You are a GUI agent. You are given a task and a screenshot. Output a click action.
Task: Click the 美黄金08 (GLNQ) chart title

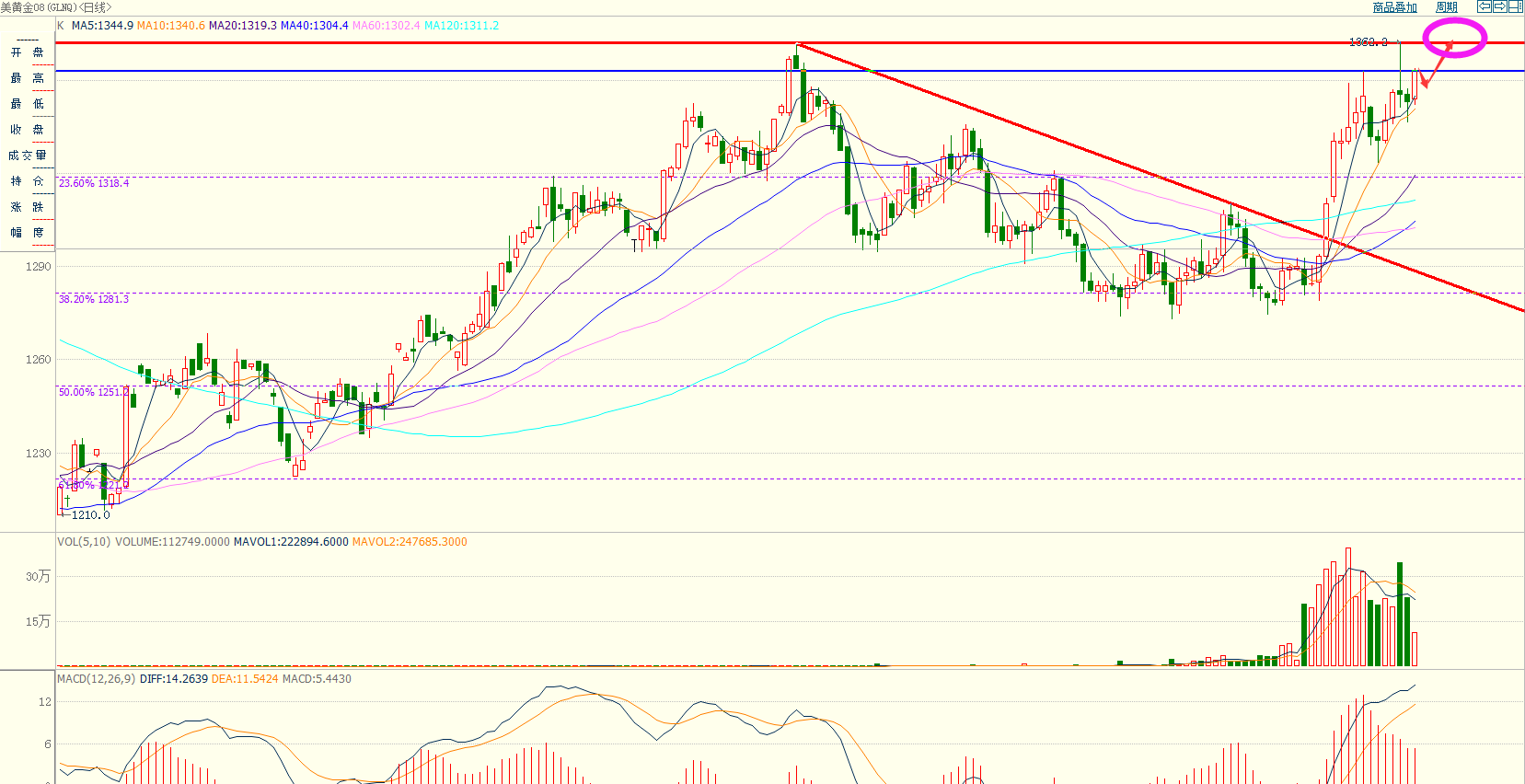pyautogui.click(x=55, y=7)
